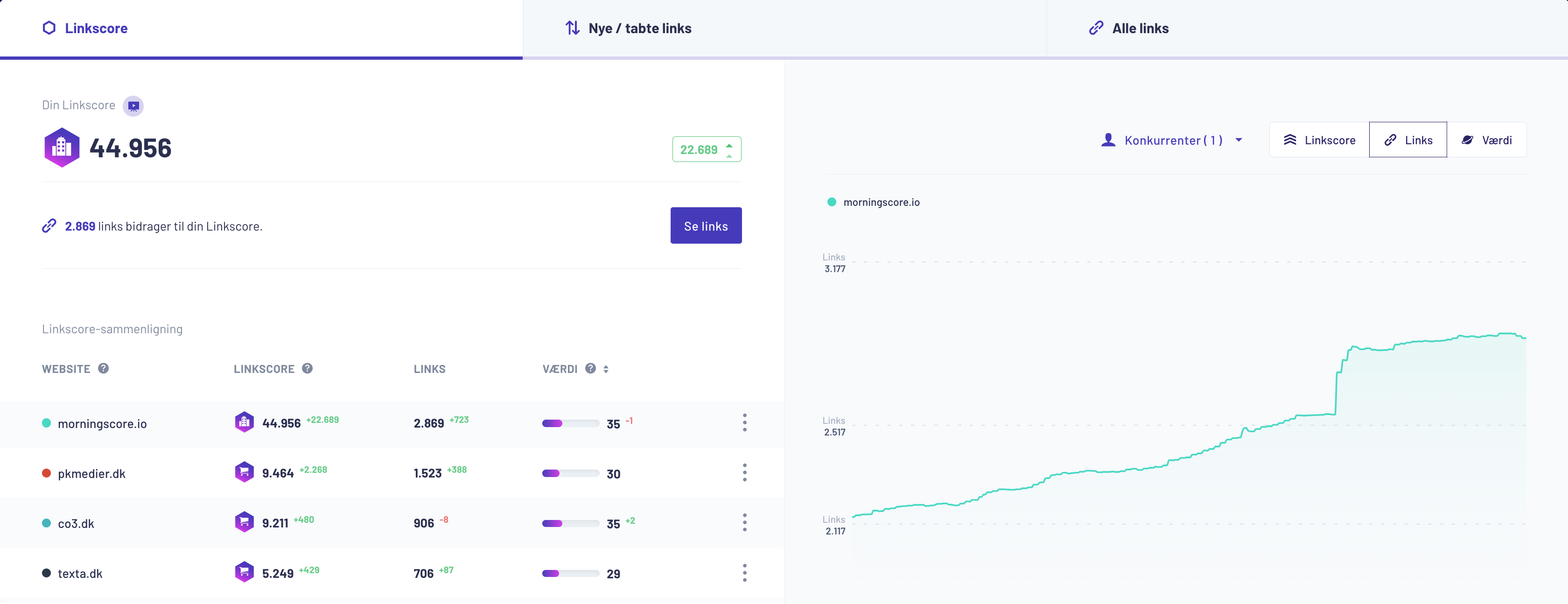The width and height of the screenshot is (1568, 604).
Task: Switch chart to Links view
Action: point(1408,140)
